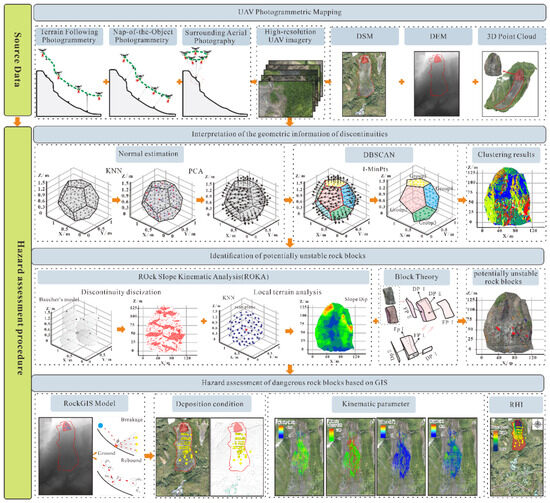Image resolution: width=550 pixels, height=503 pixels.
Task: Click the Terrain Following Photogrammetry drone diagram
Action: [69, 83]
